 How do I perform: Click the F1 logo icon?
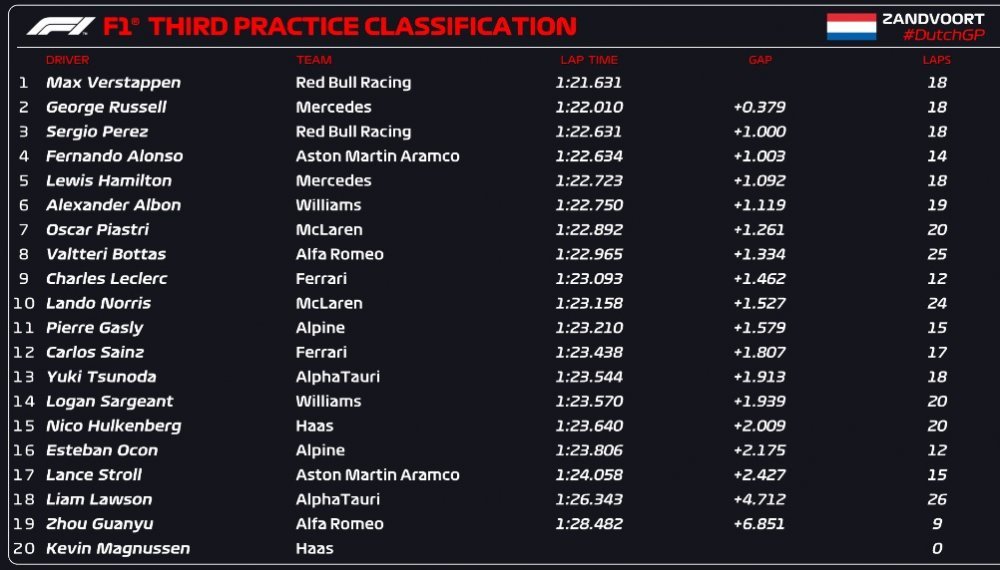pyautogui.click(x=61, y=26)
